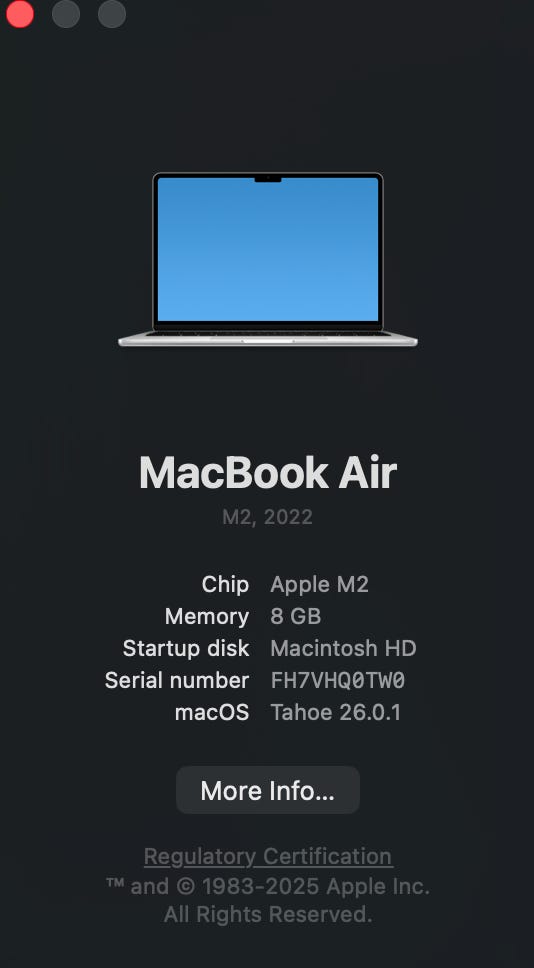Click the MacBook Air title text

pyautogui.click(x=267, y=473)
